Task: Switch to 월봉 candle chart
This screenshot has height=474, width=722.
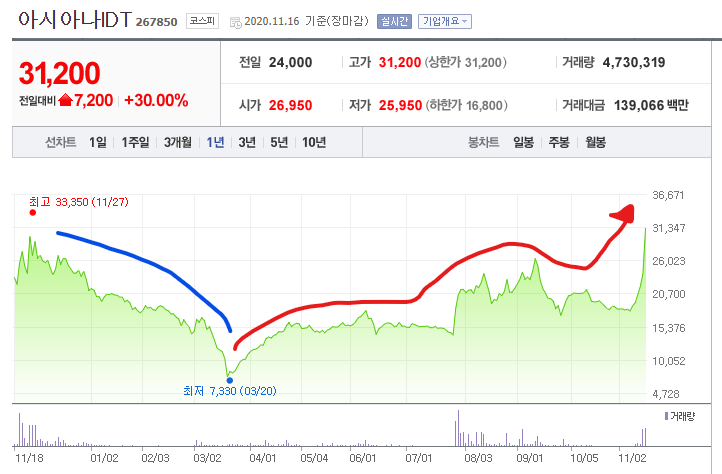Action: (x=595, y=142)
